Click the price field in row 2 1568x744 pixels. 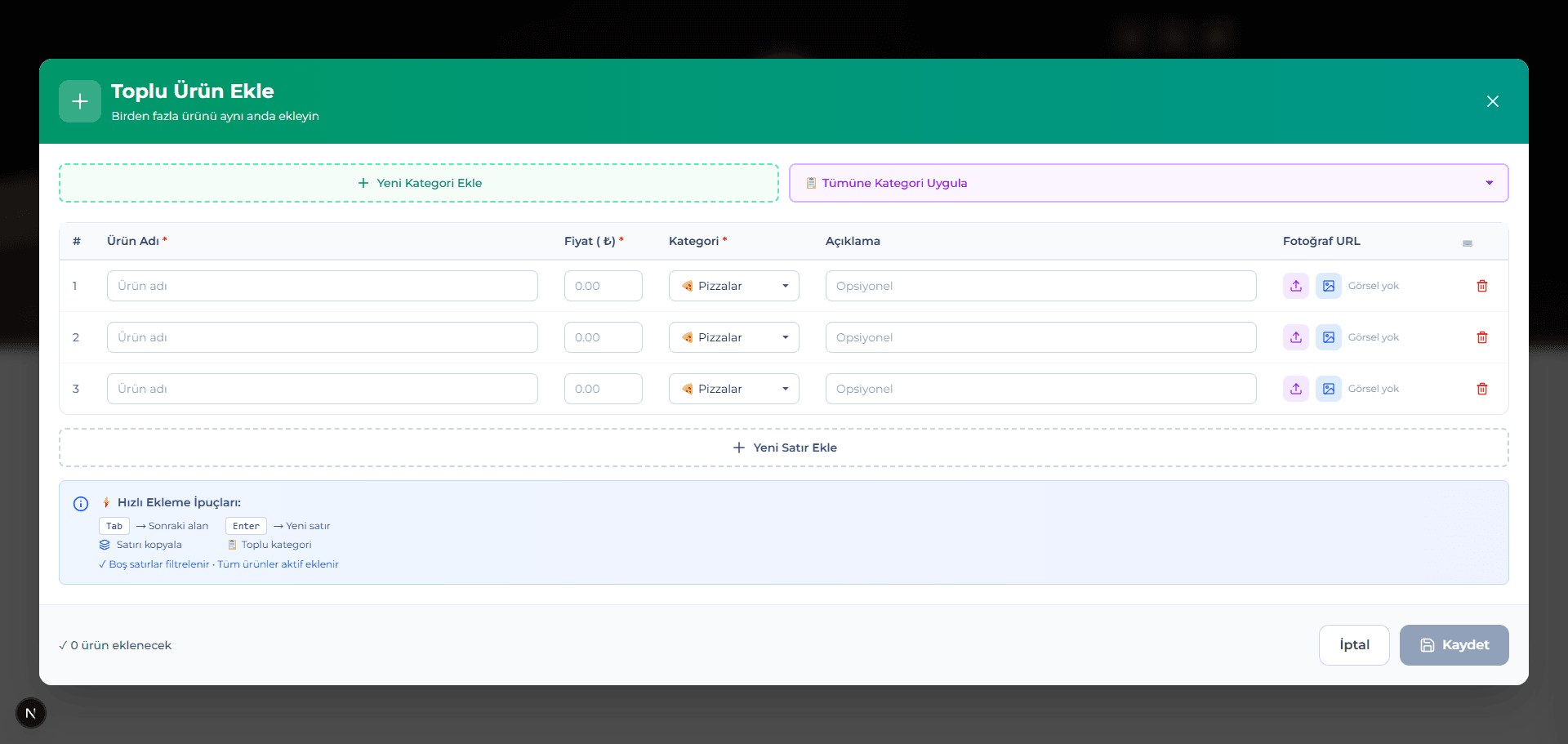[603, 337]
